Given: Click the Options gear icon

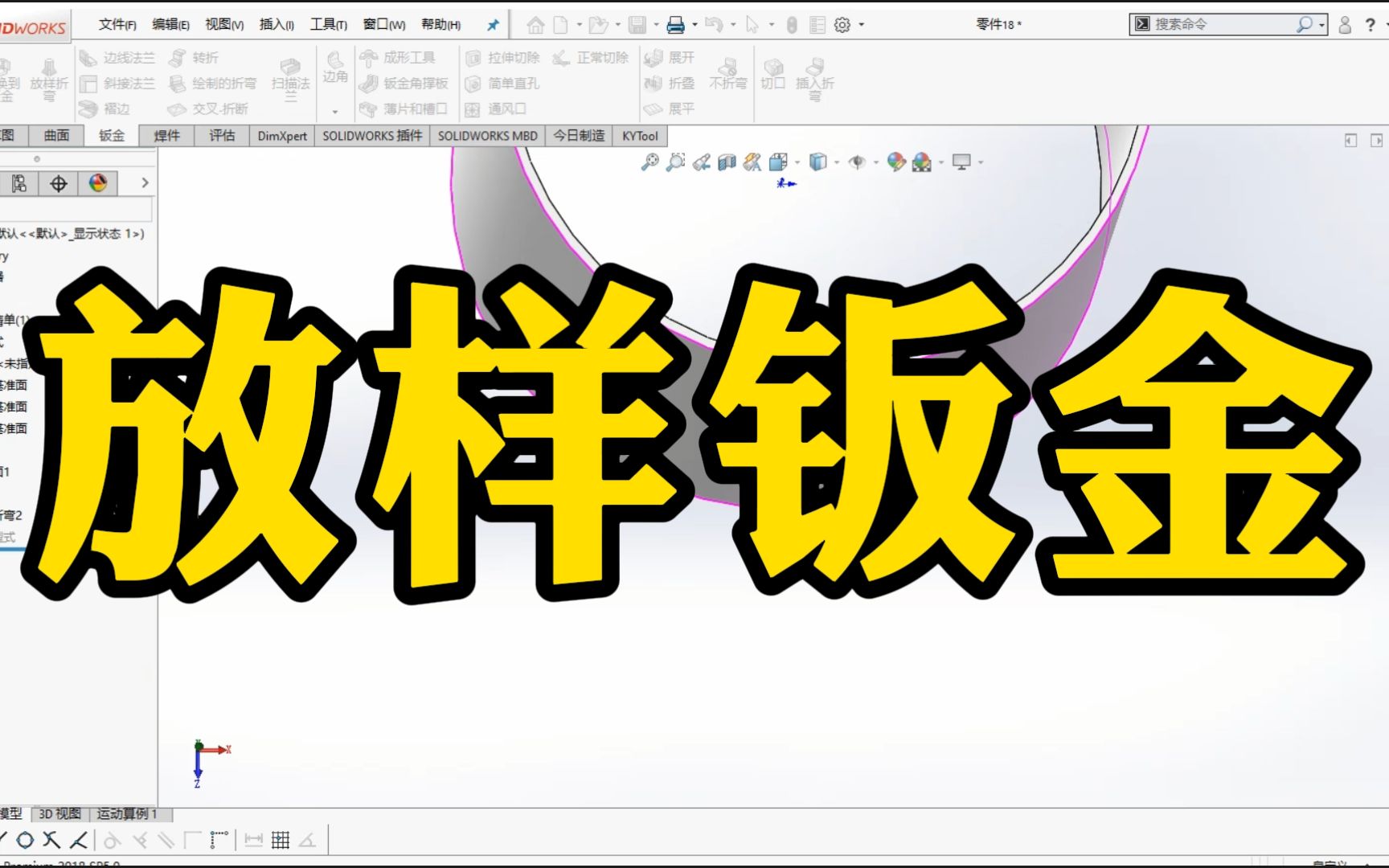Looking at the screenshot, I should pos(842,25).
